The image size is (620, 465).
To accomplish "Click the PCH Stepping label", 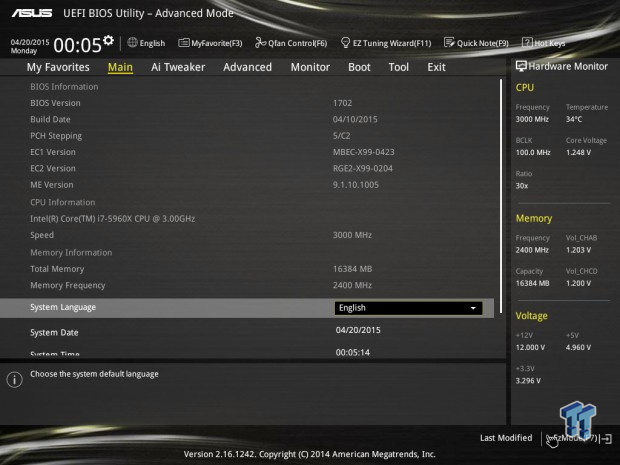I will pos(56,136).
